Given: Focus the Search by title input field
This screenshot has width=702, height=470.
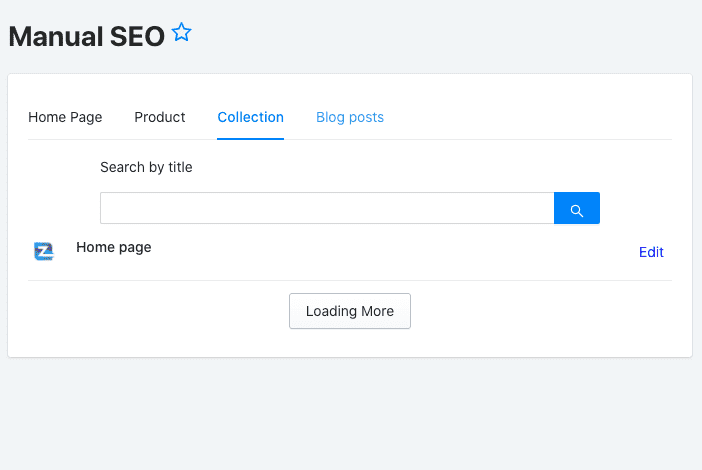Looking at the screenshot, I should tap(327, 208).
